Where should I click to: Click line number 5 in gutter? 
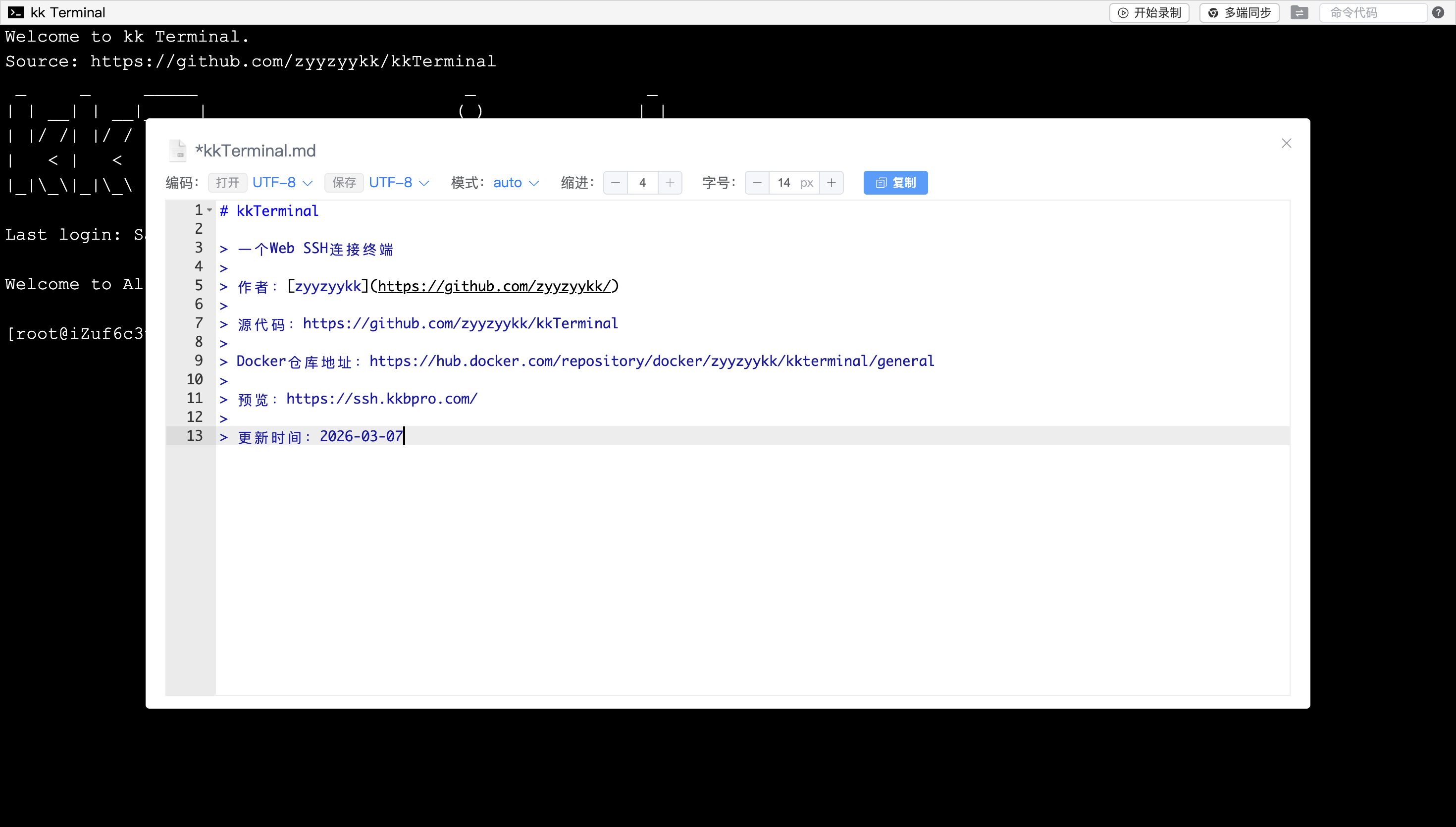[x=199, y=286]
